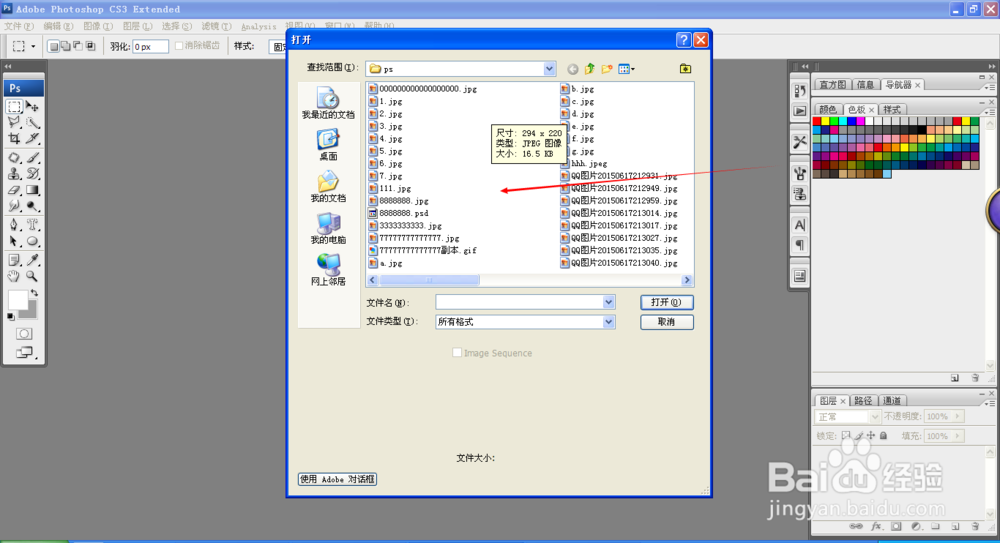
Task: Select the Quick Selection tool
Action: (33, 122)
